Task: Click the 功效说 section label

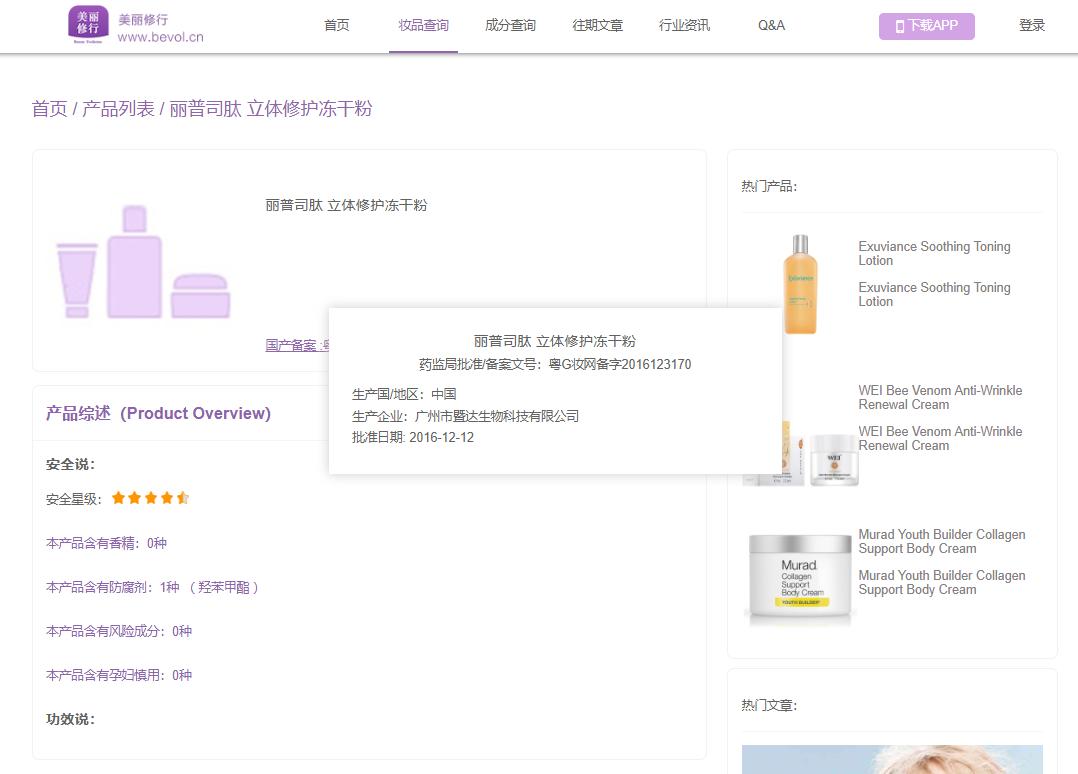Action: coord(71,719)
